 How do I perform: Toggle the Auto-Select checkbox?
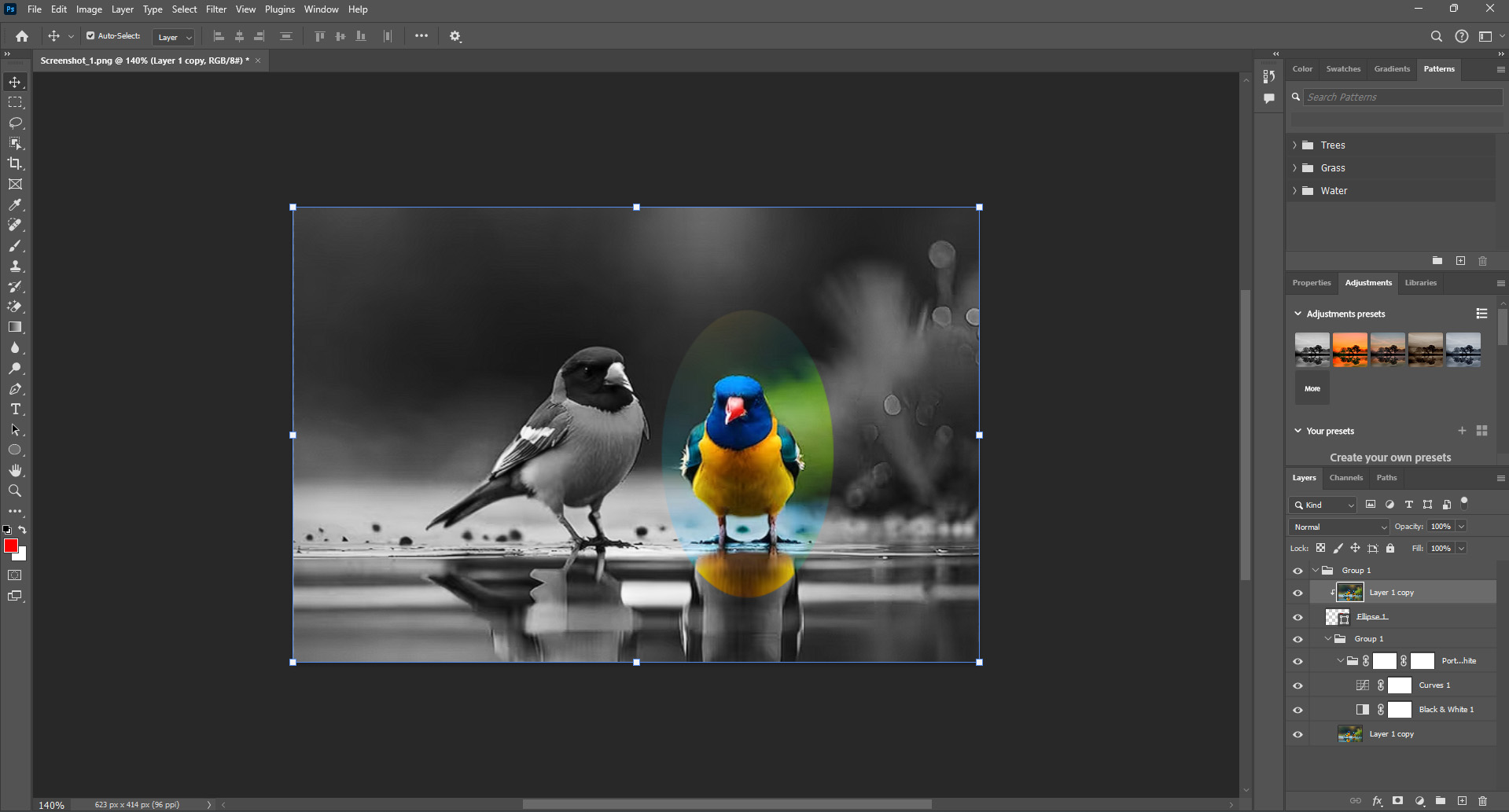[92, 35]
